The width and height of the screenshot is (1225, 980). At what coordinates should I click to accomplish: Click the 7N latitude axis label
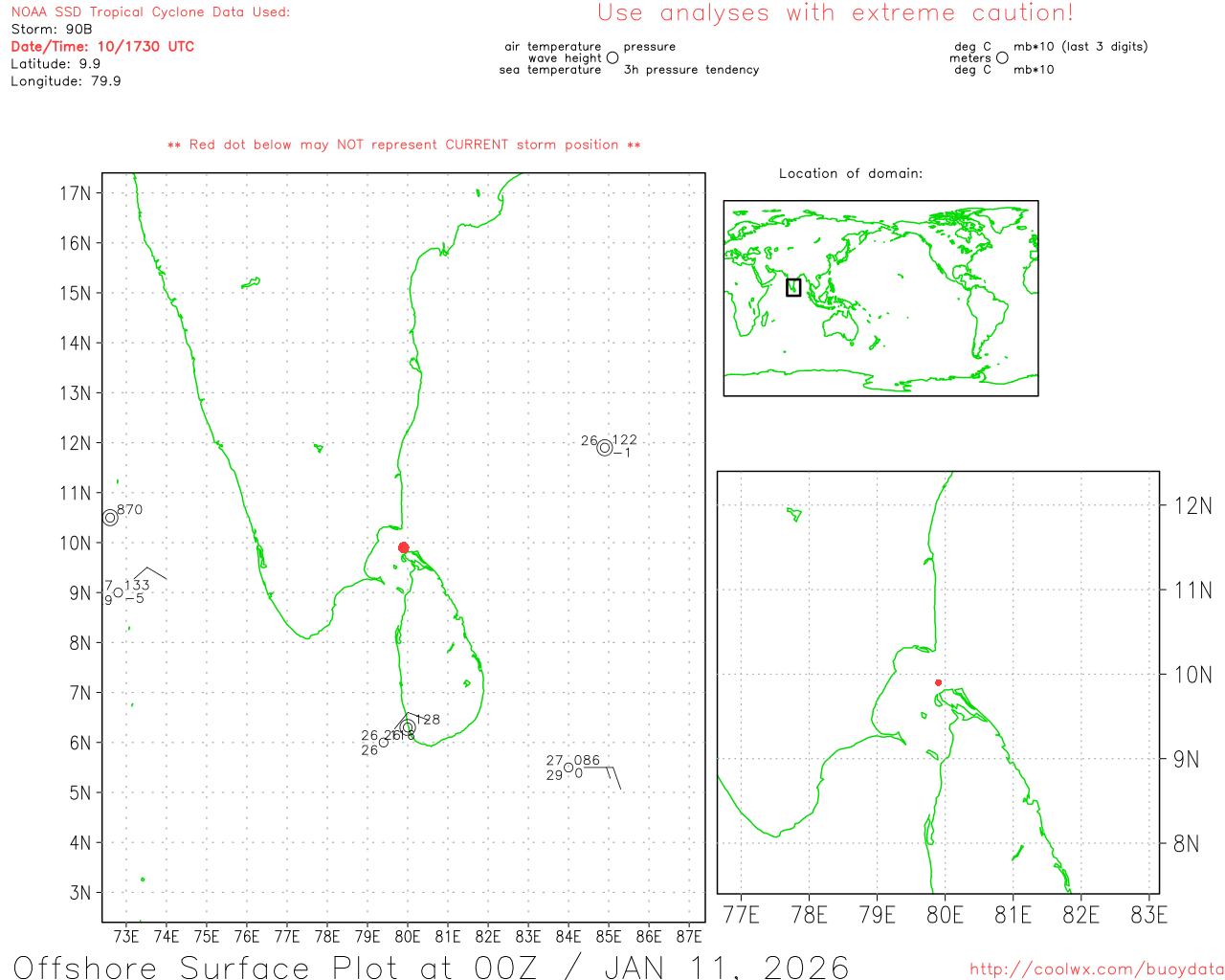[80, 693]
